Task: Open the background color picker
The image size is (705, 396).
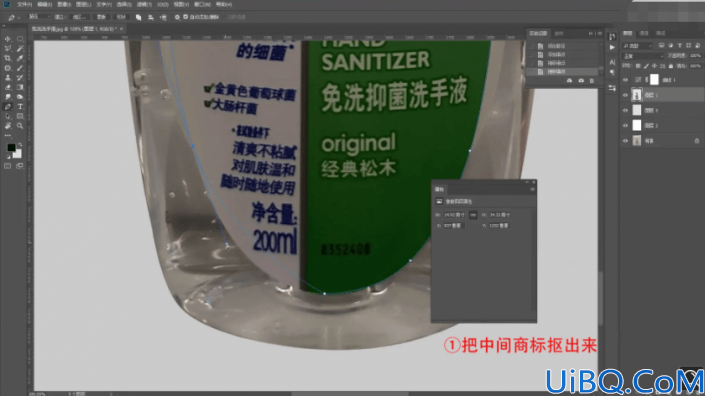Action: [x=17, y=154]
